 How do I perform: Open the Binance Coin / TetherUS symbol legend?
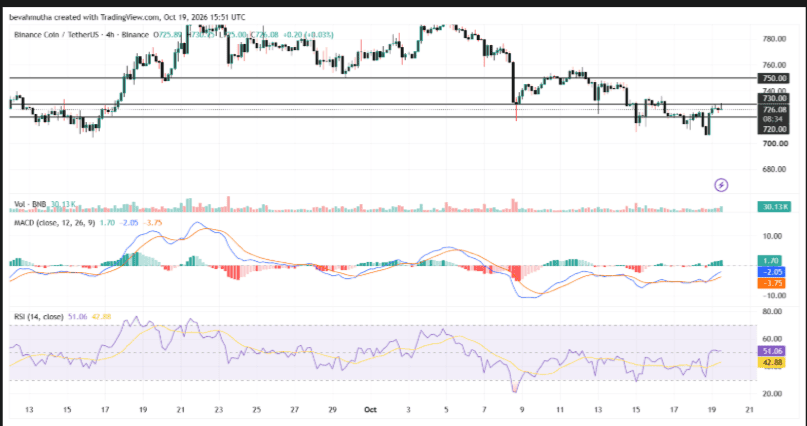pos(80,35)
